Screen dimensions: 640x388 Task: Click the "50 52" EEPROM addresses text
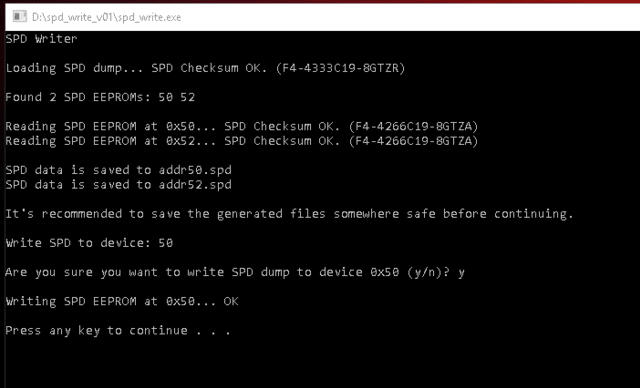[x=177, y=97]
